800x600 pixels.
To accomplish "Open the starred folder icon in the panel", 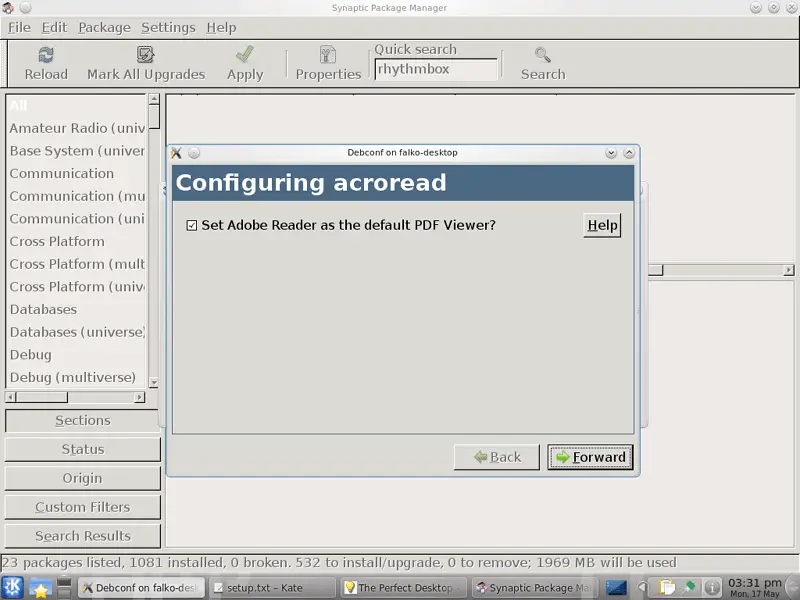I will point(39,588).
